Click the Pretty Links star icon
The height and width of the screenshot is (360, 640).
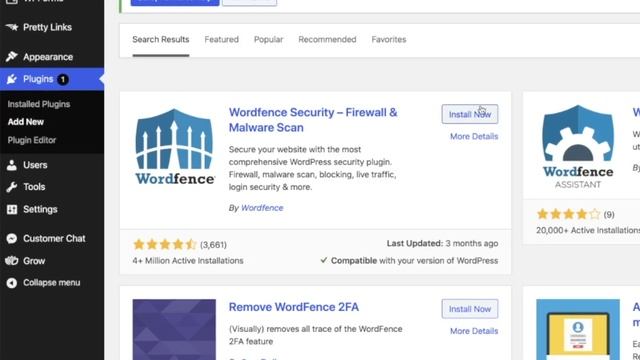click(x=12, y=27)
